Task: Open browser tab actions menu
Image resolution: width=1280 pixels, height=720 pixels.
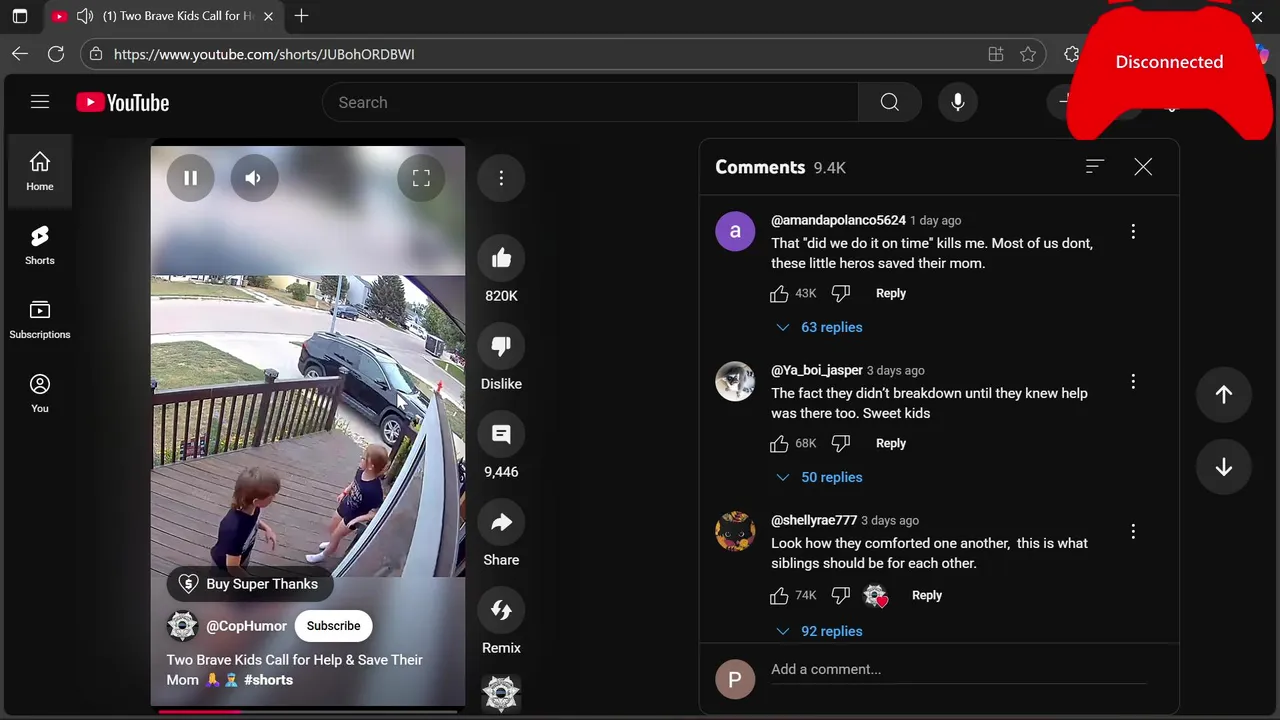Action: [20, 16]
